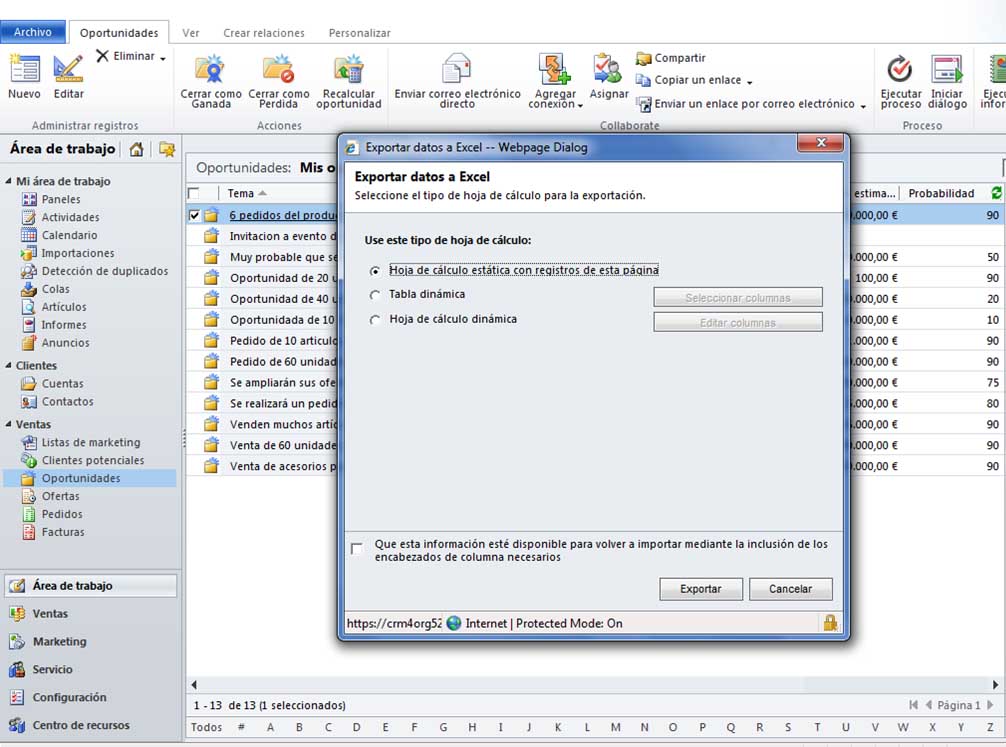Open the Ventas navigation area

pyautogui.click(x=50, y=614)
